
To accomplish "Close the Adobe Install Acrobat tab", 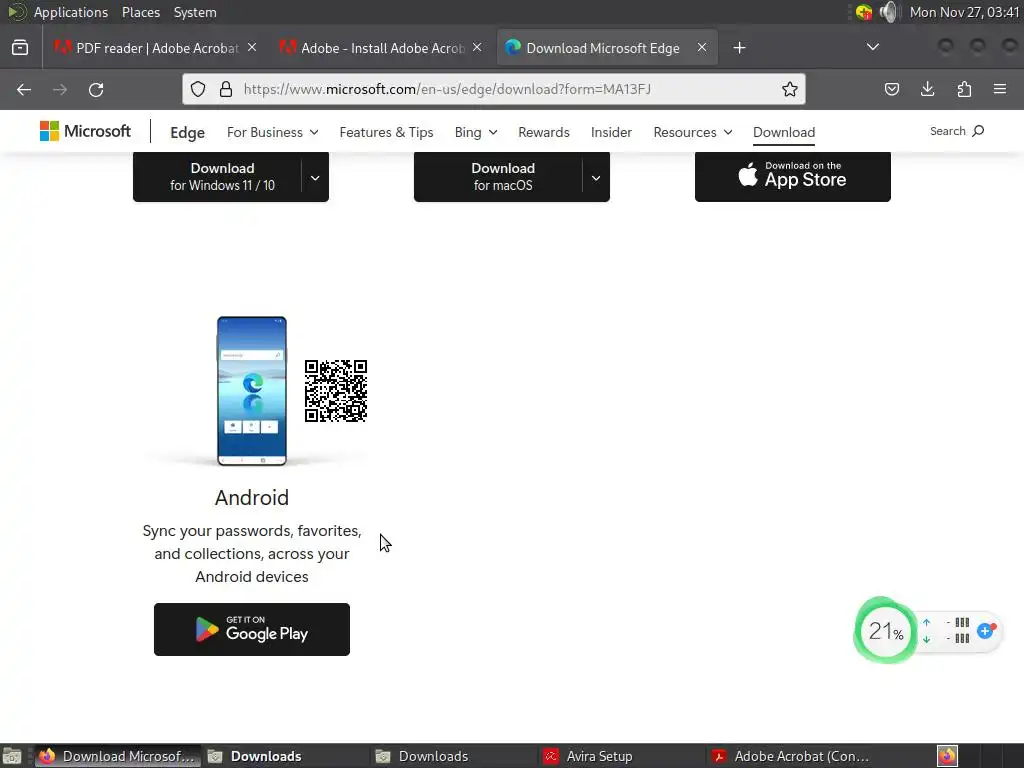I will 477,48.
